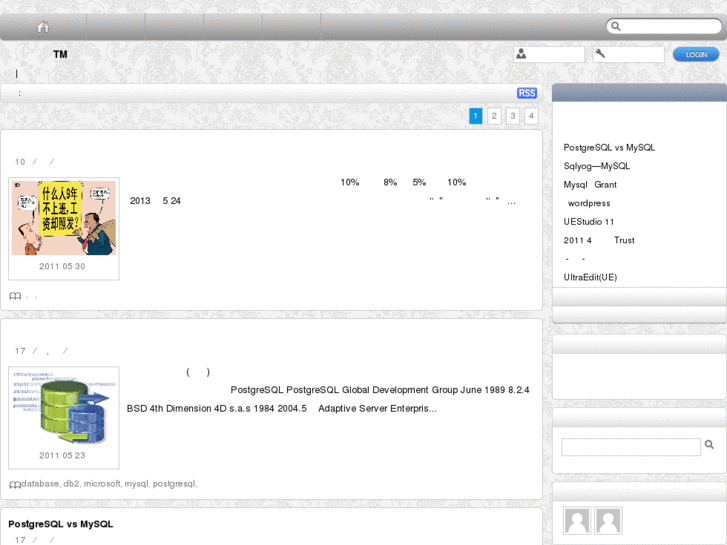Click the book icon under the first post
This screenshot has width=727, height=545.
pyautogui.click(x=15, y=296)
